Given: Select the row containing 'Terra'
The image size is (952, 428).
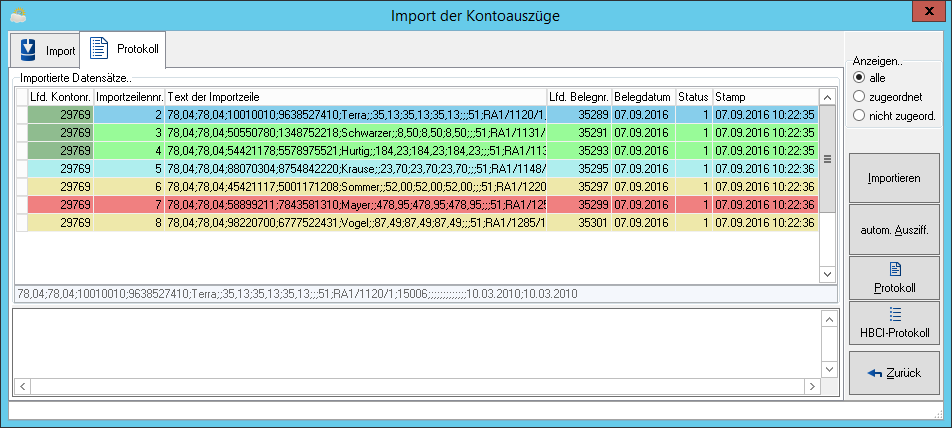Looking at the screenshot, I should (417, 114).
